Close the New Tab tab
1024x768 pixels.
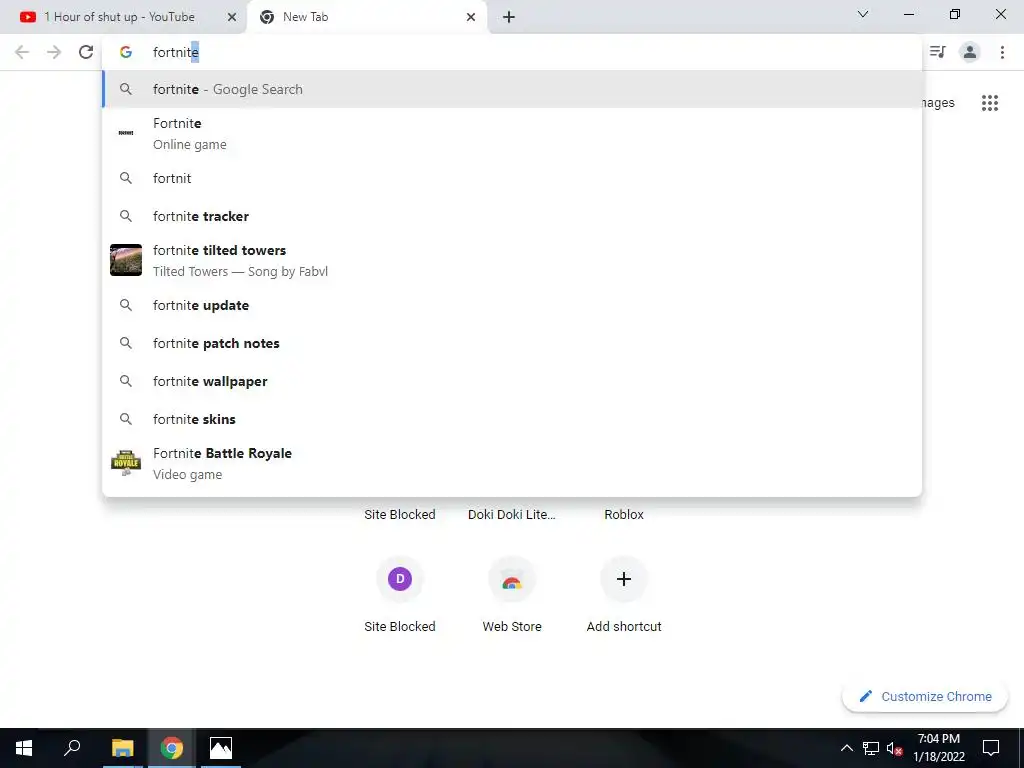point(471,17)
